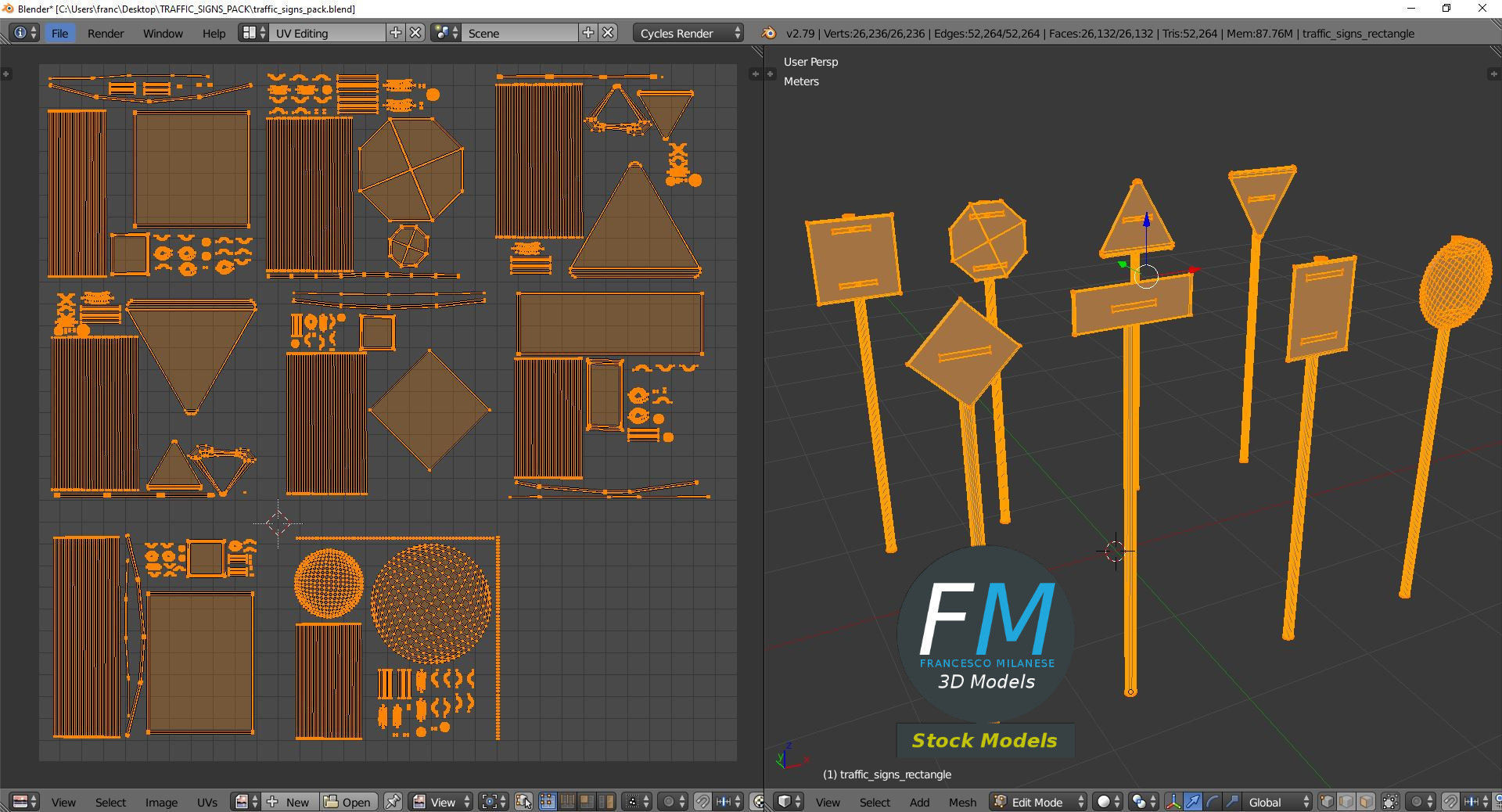
Task: Toggle pin image icon
Action: [x=393, y=802]
